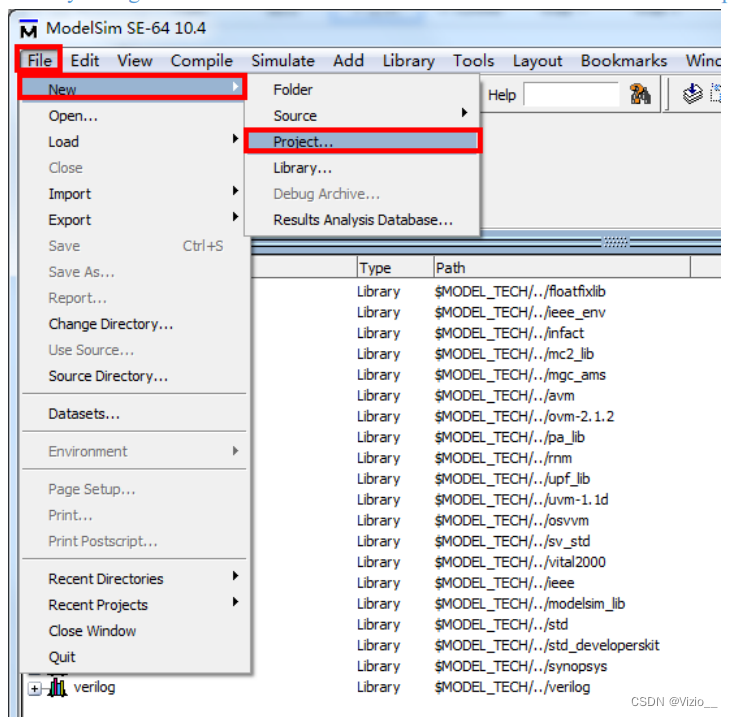Open the Compile menu

(x=201, y=60)
